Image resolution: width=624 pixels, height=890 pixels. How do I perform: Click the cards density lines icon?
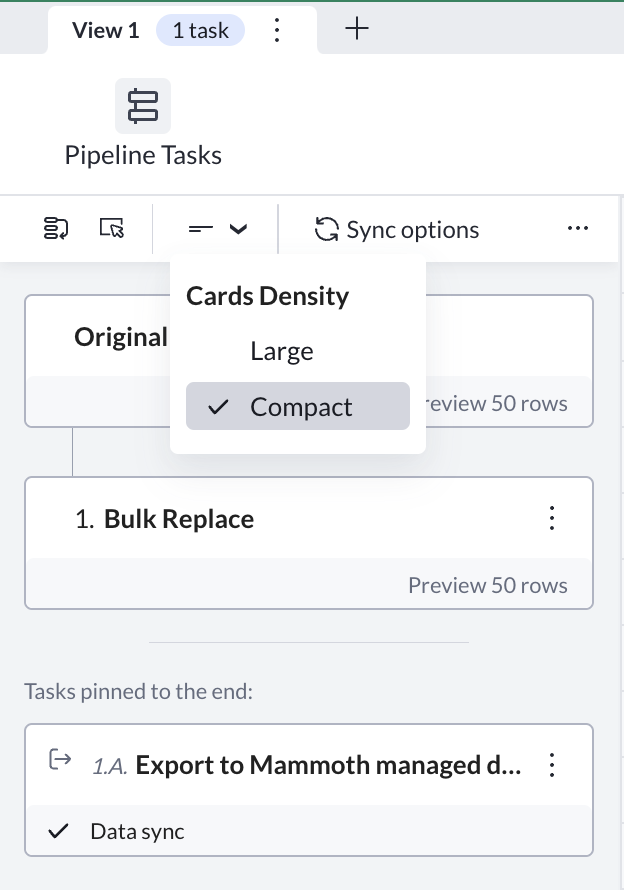tap(201, 229)
